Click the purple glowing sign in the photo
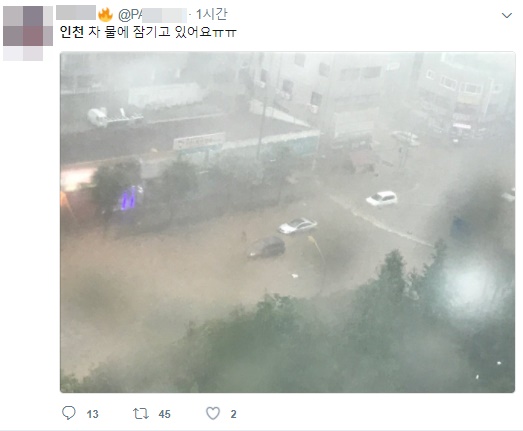 pos(129,198)
